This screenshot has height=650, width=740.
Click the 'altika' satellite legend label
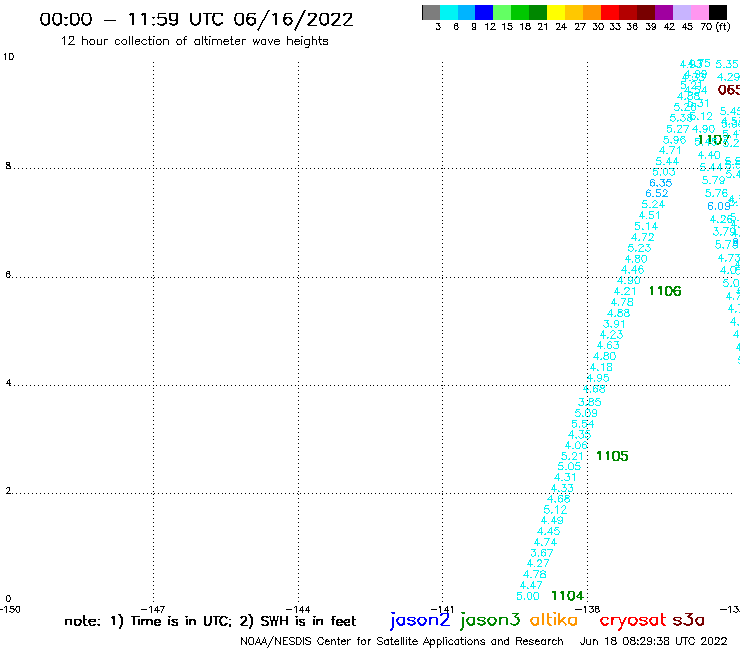coord(554,620)
